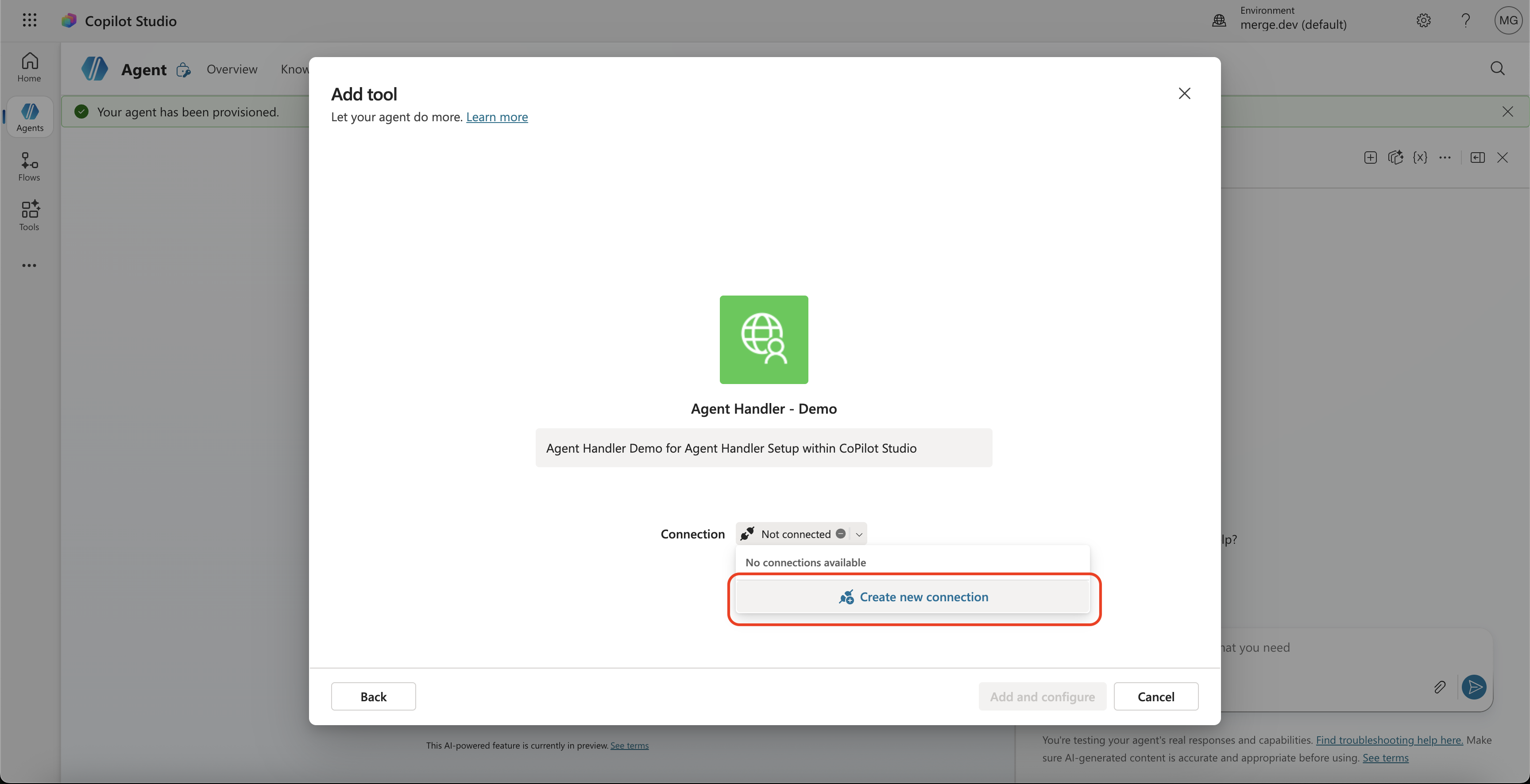The height and width of the screenshot is (784, 1530).
Task: Click the attach file paperclip
Action: [1440, 687]
